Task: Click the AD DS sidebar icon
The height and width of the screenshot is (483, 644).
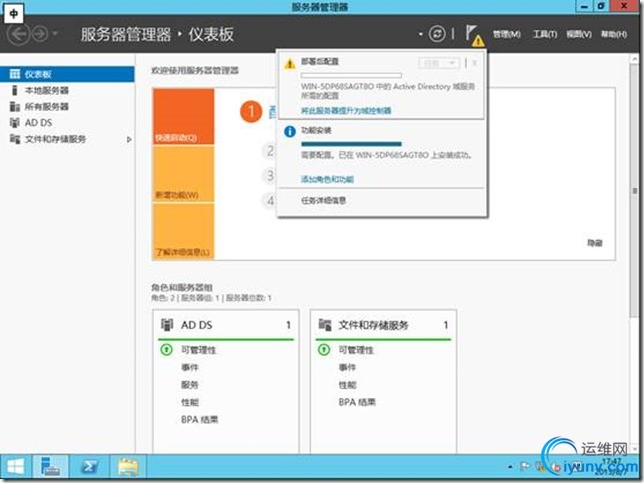Action: [15, 123]
